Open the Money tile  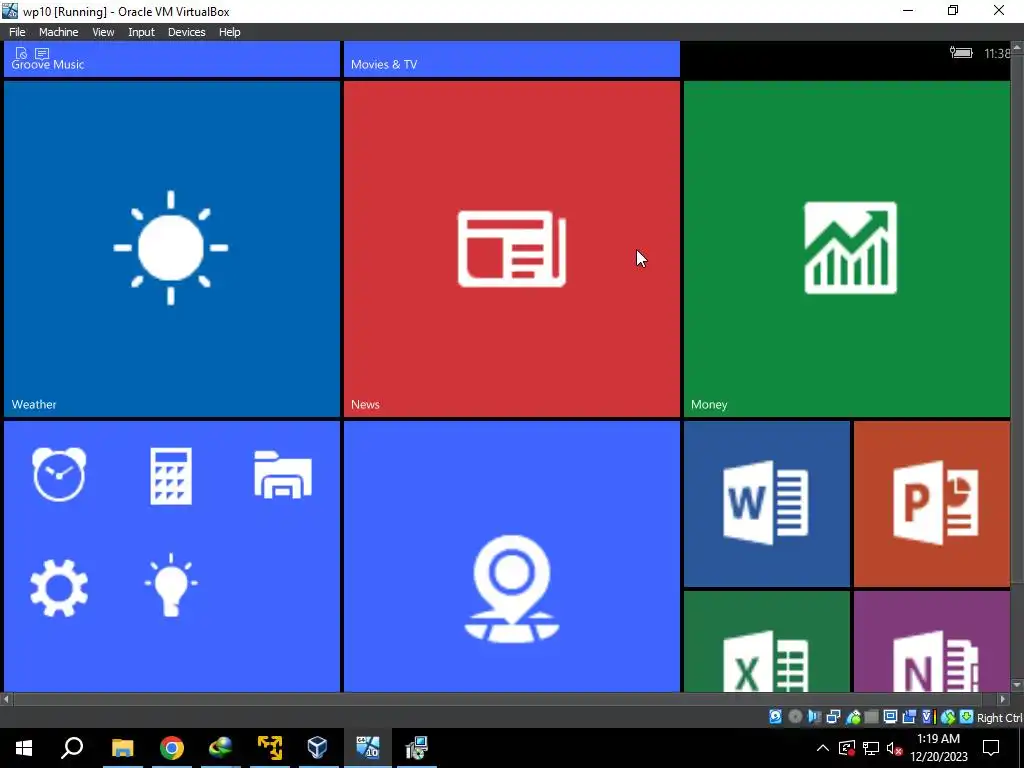click(846, 249)
